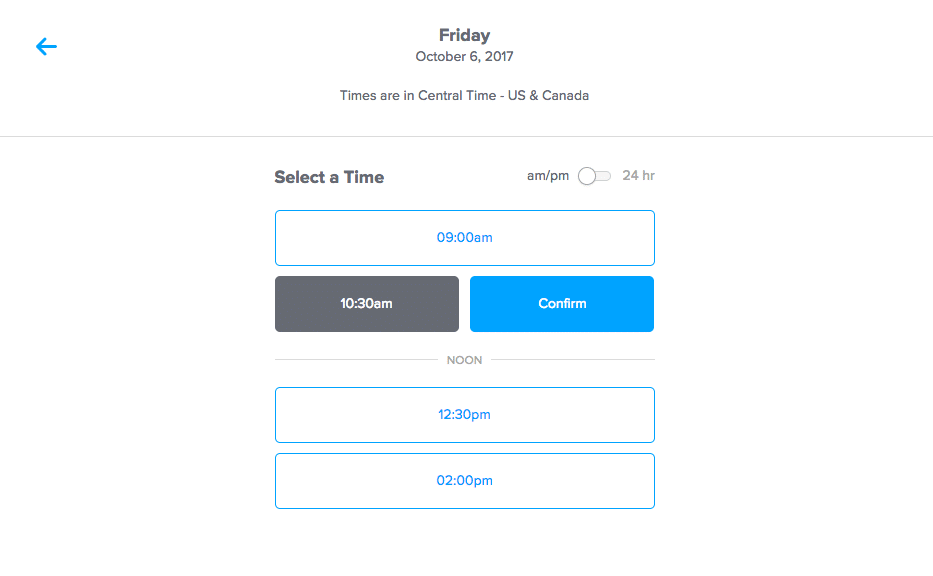Click the October 6, 2017 date text
This screenshot has height=576, width=933.
[464, 57]
